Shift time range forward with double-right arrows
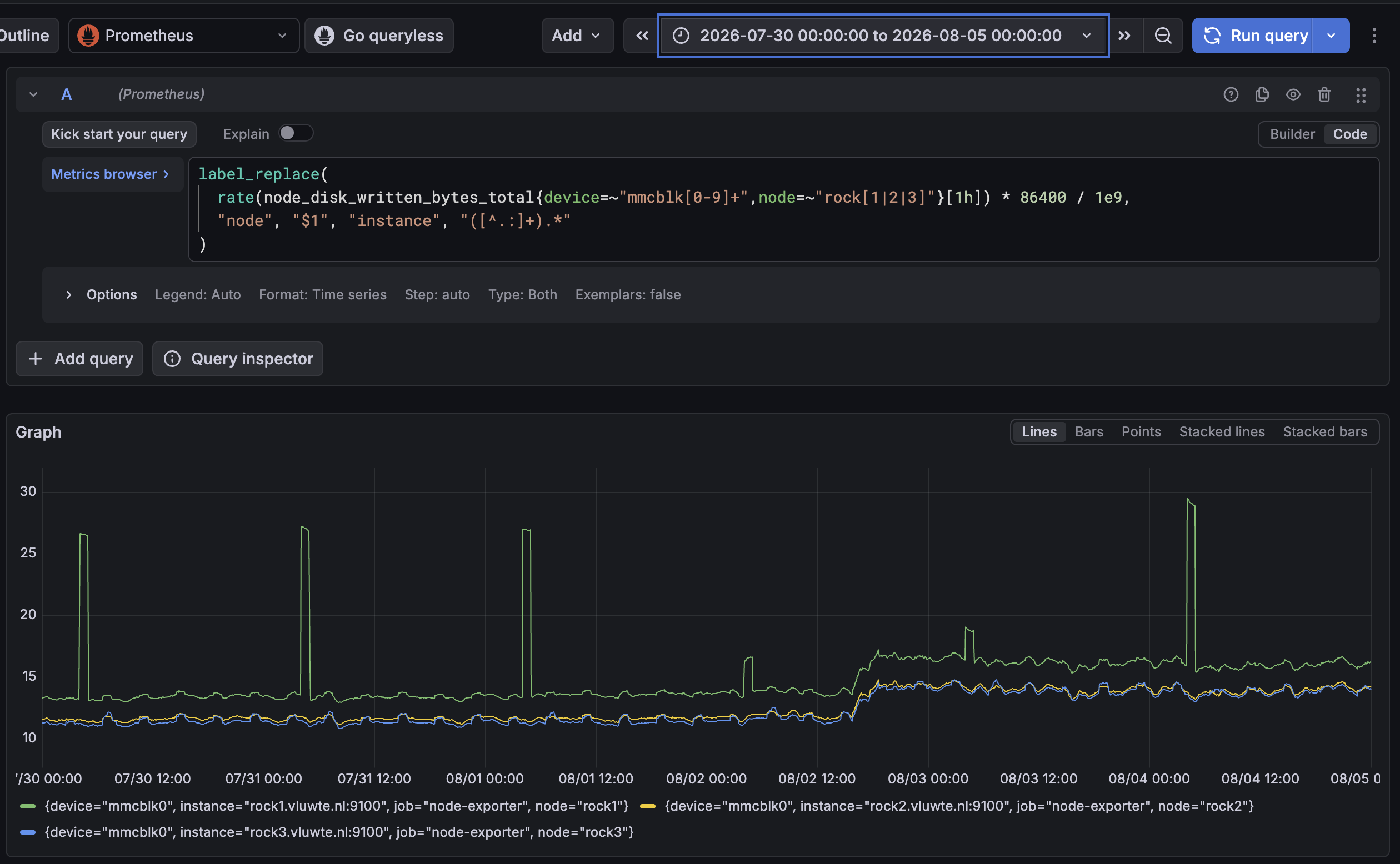The width and height of the screenshot is (1400, 864). (x=1124, y=36)
